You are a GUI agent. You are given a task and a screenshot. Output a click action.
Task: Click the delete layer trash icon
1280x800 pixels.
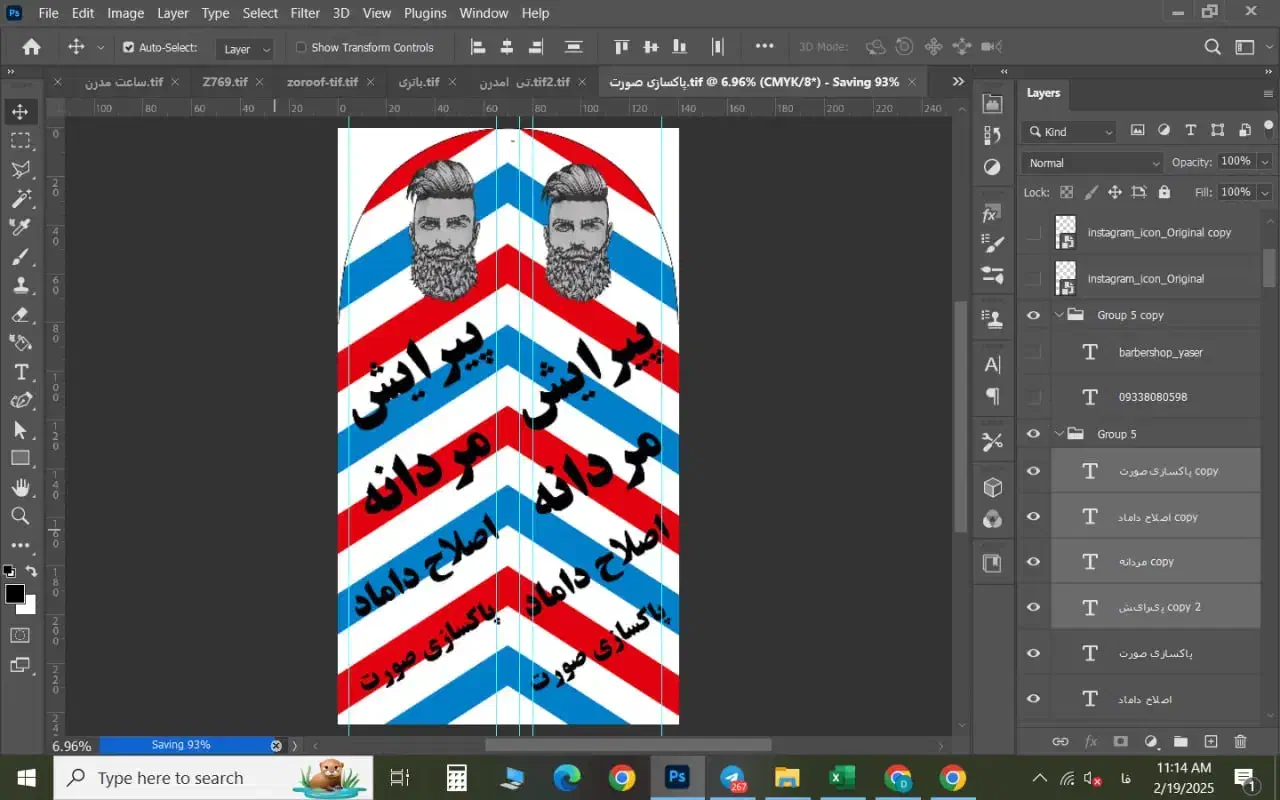[x=1240, y=741]
